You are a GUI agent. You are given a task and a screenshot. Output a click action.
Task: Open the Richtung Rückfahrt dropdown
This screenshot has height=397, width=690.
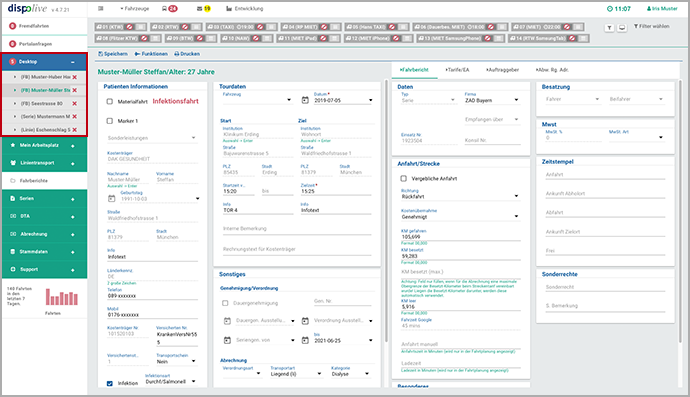460,196
